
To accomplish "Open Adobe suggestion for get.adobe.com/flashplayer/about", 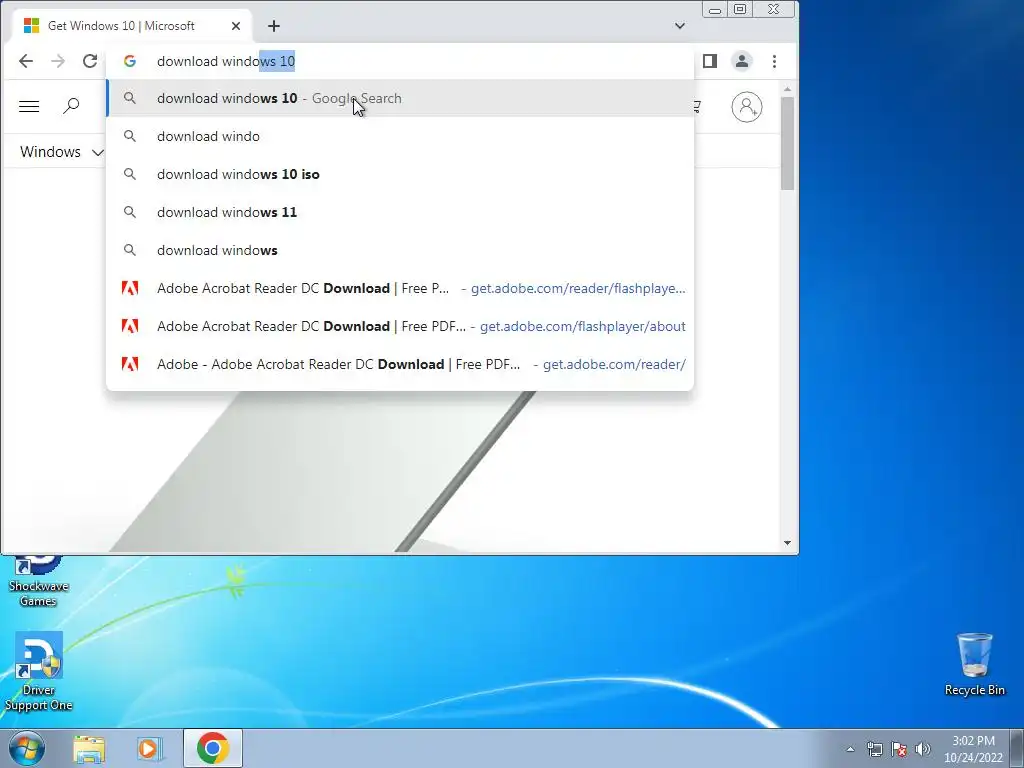I will click(x=400, y=326).
